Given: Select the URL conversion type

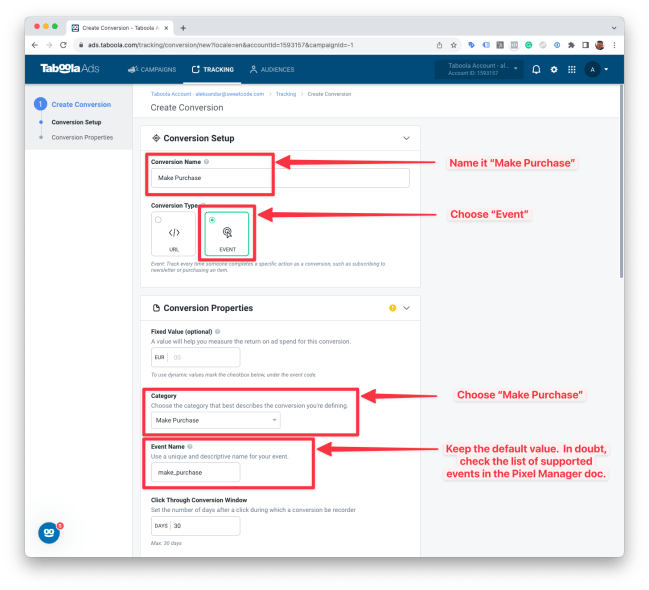Looking at the screenshot, I should pos(173,234).
